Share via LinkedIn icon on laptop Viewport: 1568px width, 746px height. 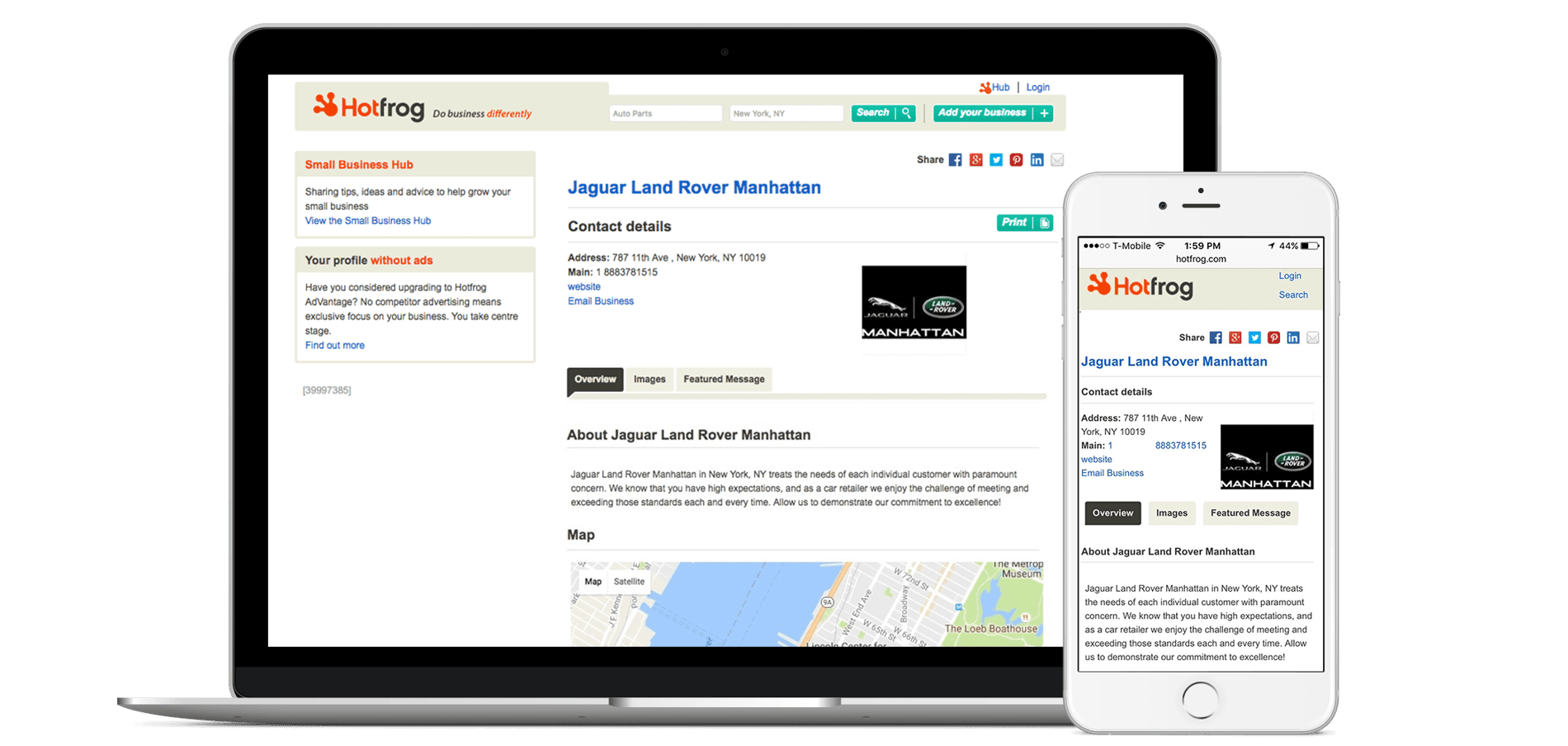click(1037, 160)
